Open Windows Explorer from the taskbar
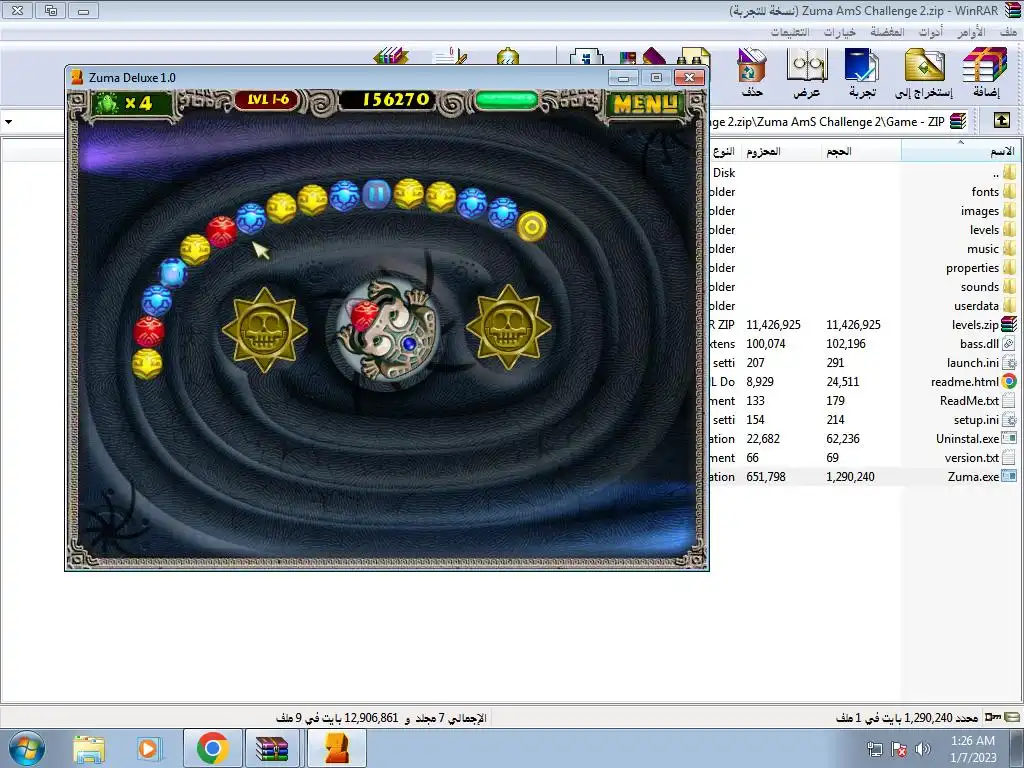Viewport: 1024px width, 768px height. coord(89,749)
